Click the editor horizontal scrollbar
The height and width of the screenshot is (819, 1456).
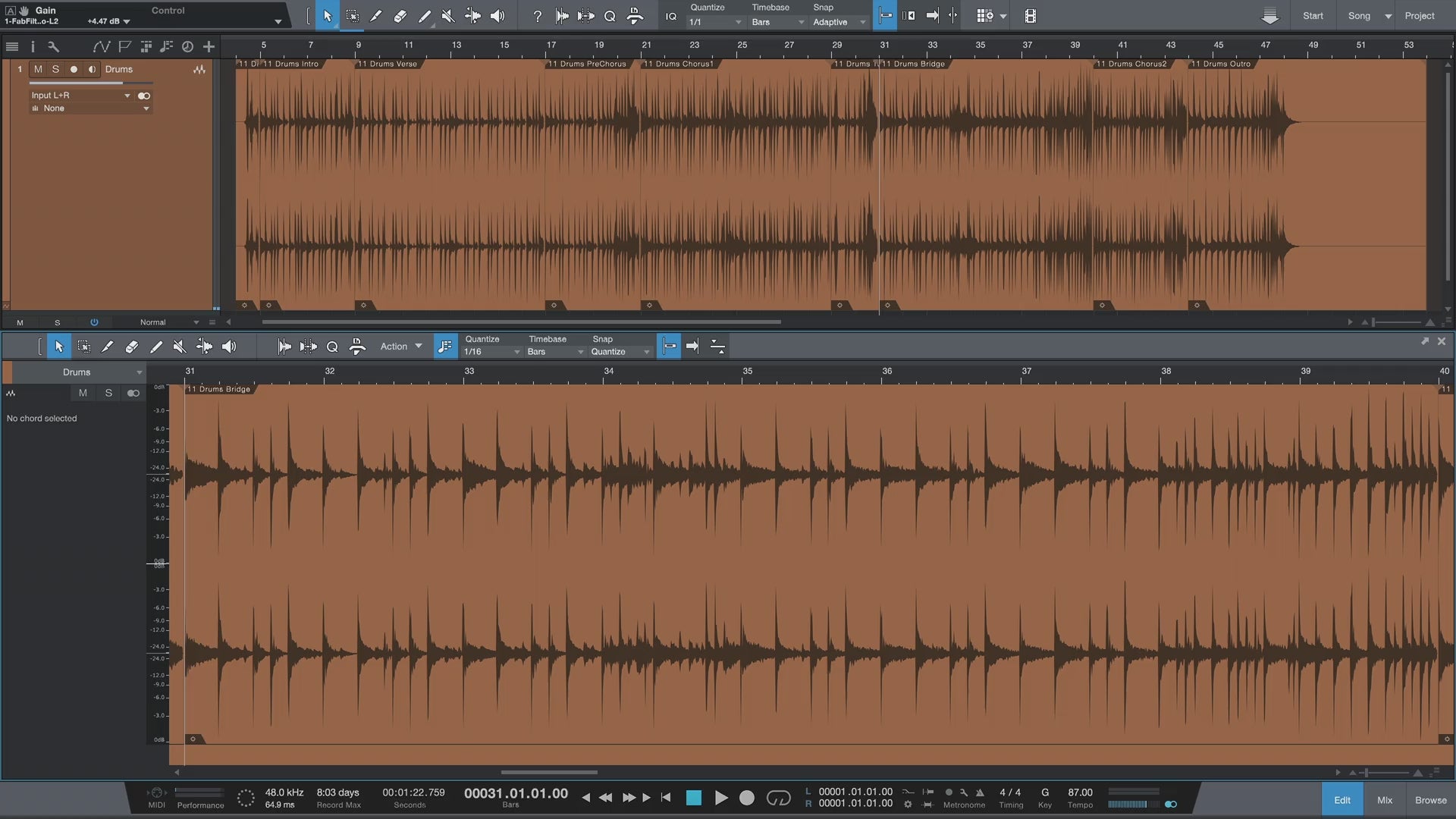[549, 773]
